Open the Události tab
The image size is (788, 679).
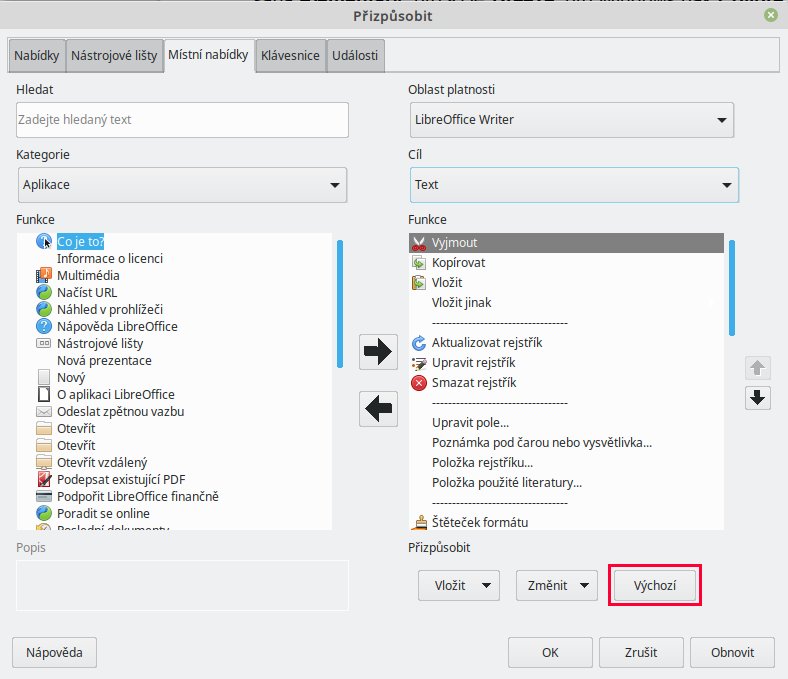(355, 55)
